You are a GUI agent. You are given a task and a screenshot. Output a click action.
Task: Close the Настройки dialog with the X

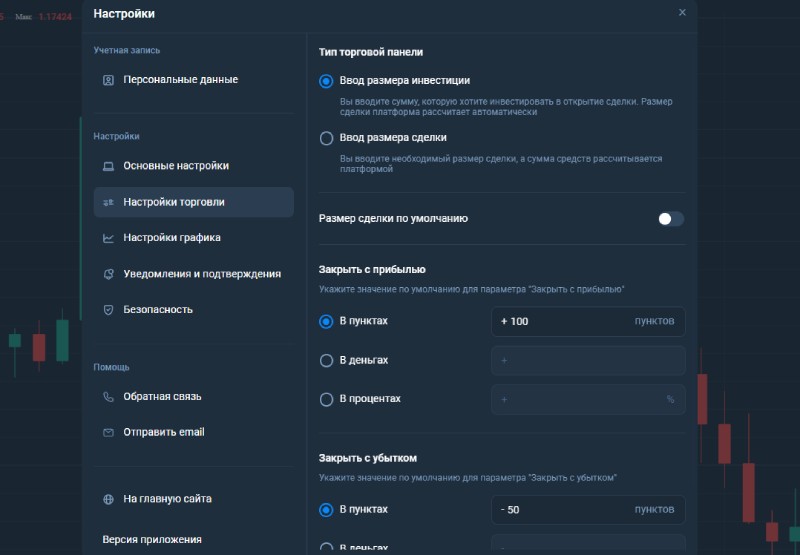click(682, 13)
